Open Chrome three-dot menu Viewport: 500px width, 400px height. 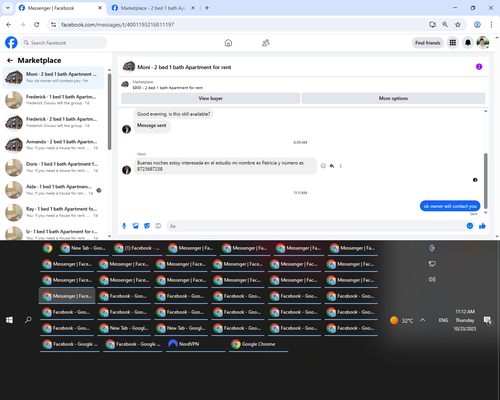tap(491, 24)
